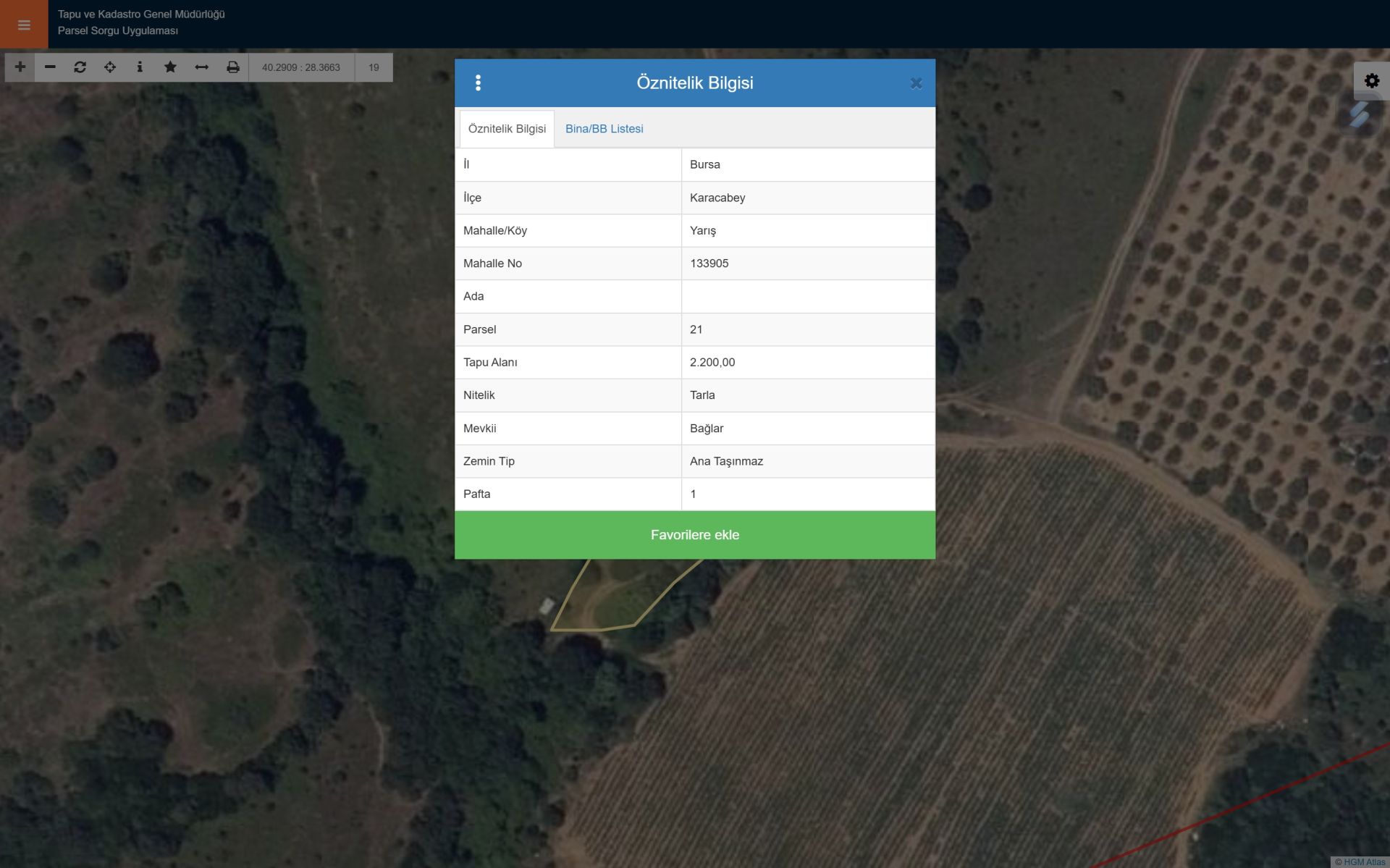This screenshot has height=868, width=1390.
Task: Click the zoom out minus icon
Action: click(50, 67)
